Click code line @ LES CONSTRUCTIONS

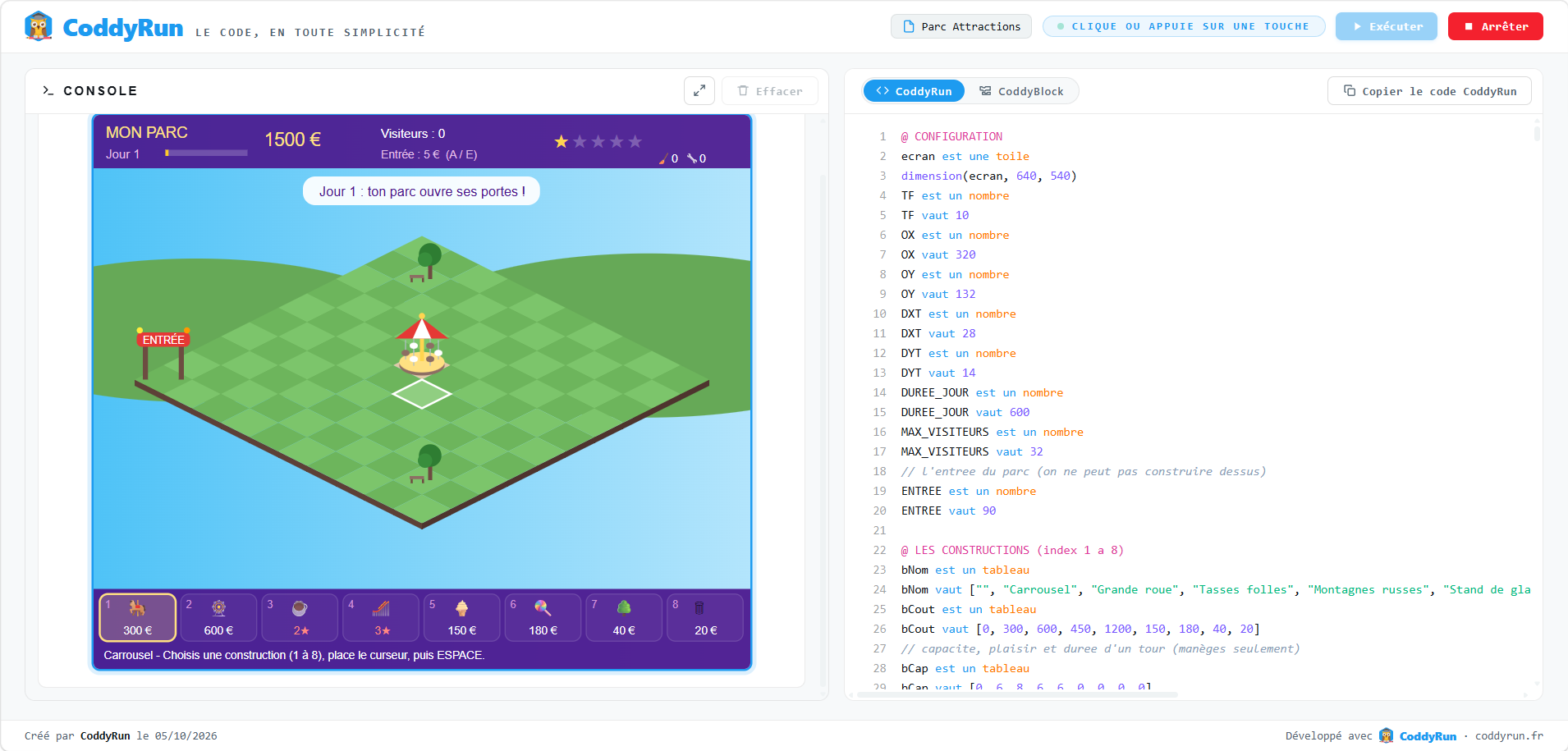(1012, 550)
